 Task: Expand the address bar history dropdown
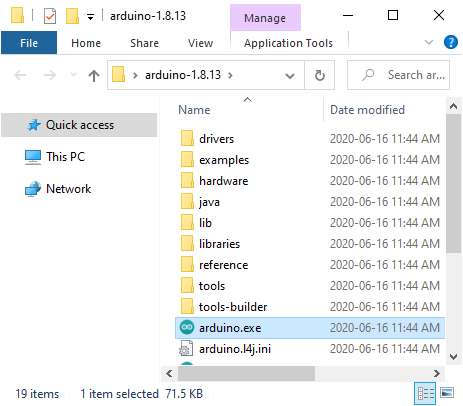(x=290, y=76)
